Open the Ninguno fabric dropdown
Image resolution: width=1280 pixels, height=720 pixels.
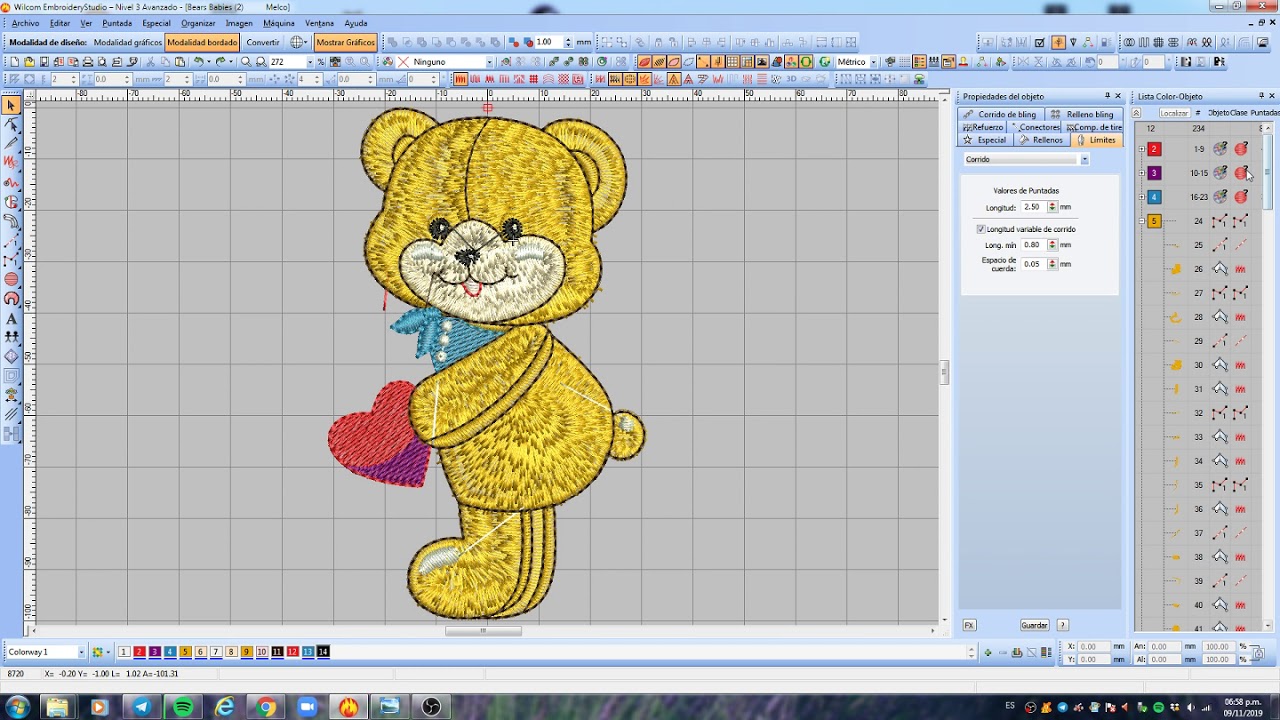click(489, 62)
